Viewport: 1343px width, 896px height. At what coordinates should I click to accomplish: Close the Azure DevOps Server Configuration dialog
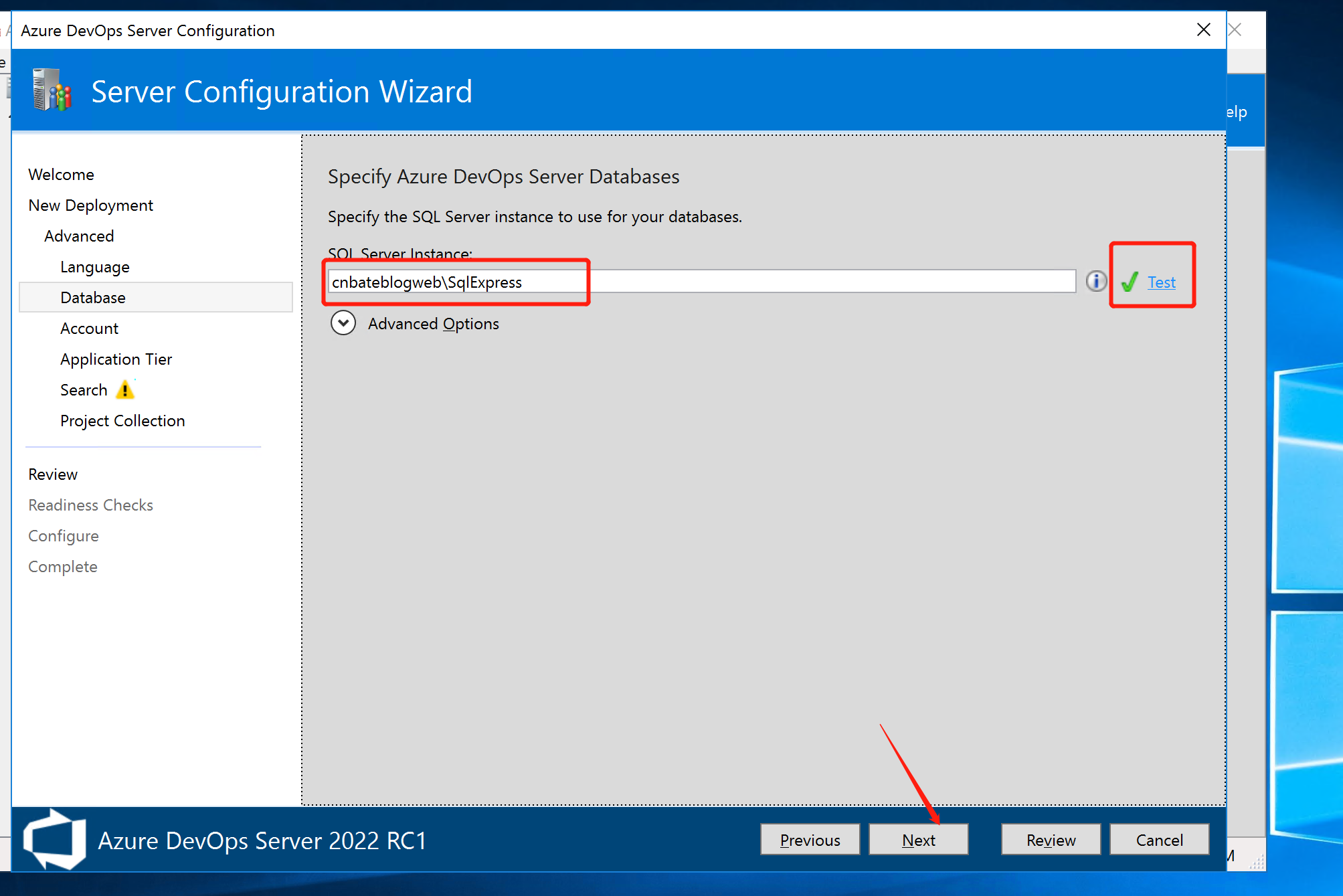1204,30
